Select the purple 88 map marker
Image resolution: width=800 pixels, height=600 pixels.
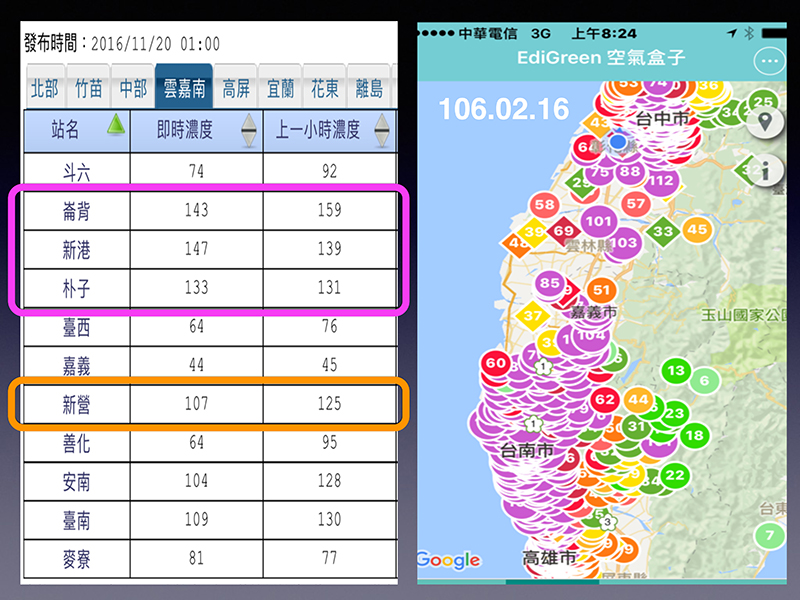pos(630,171)
